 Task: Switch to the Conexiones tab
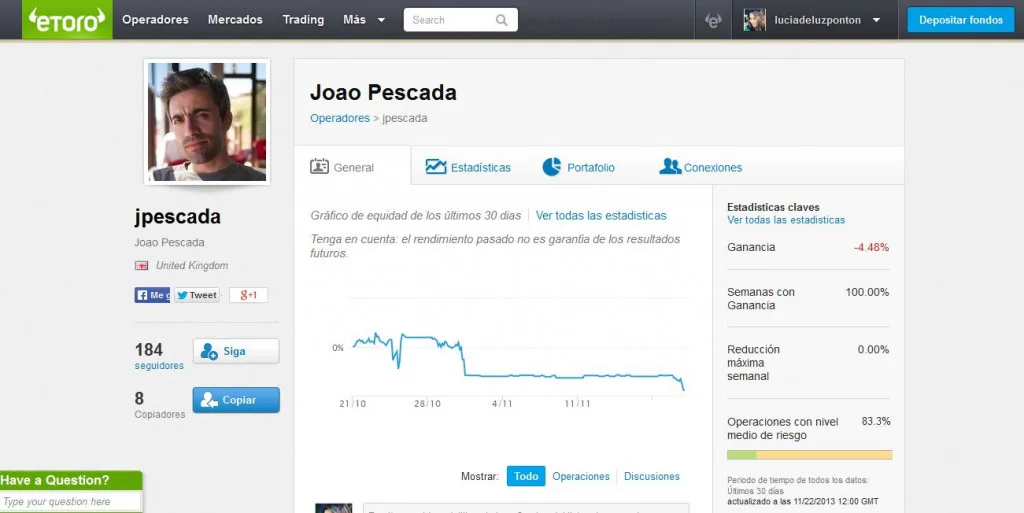(701, 167)
